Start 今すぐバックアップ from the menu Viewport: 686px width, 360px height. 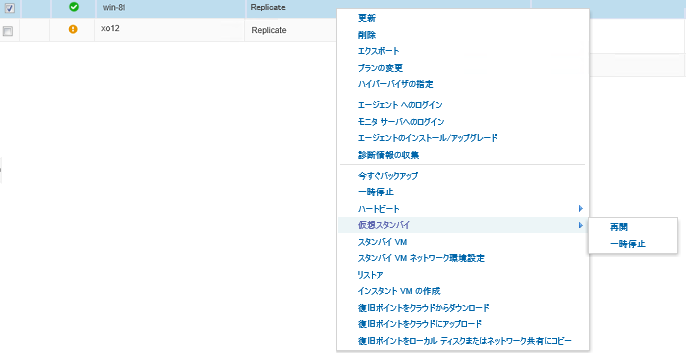(x=388, y=176)
